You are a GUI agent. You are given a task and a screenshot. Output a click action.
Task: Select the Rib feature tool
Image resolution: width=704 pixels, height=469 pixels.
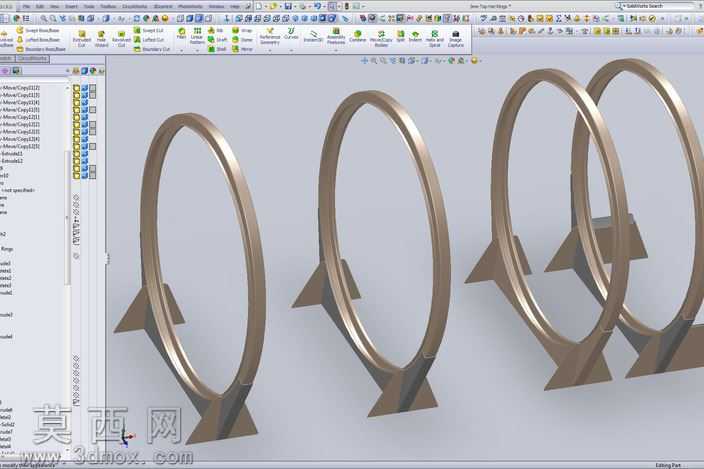click(x=216, y=31)
